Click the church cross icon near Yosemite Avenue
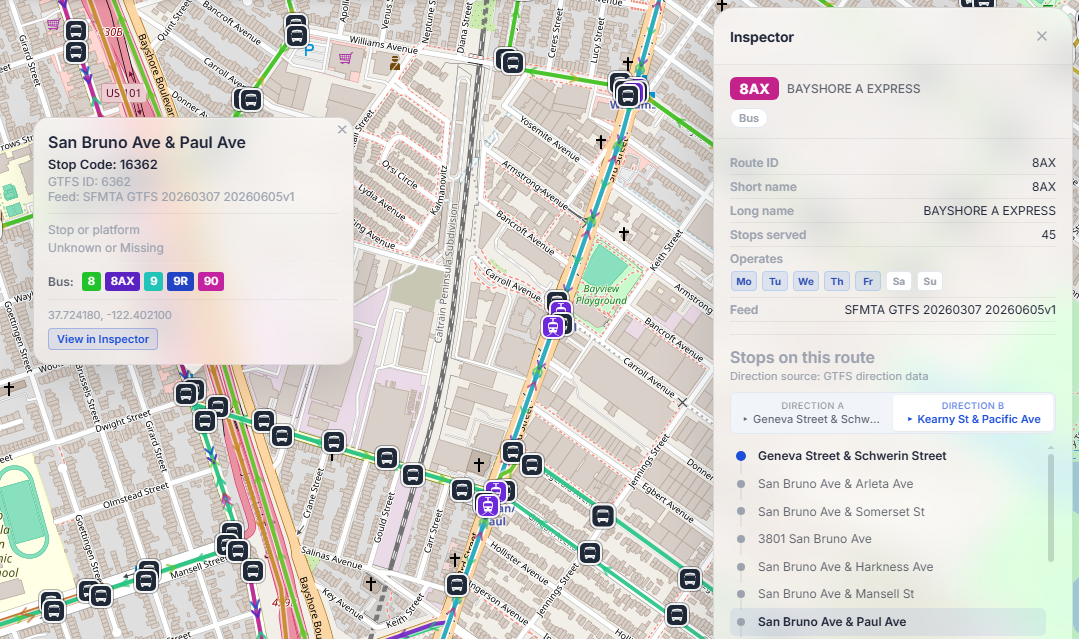Screen dimensions: 1079x639 click(x=601, y=142)
